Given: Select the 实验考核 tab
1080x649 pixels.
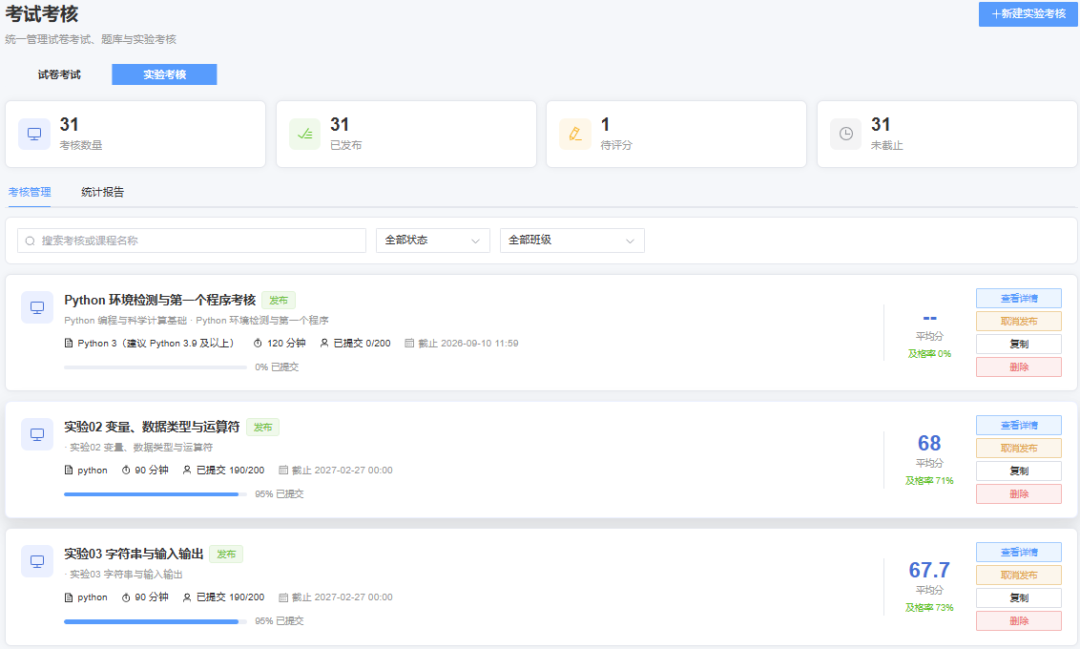Looking at the screenshot, I should pyautogui.click(x=165, y=74).
